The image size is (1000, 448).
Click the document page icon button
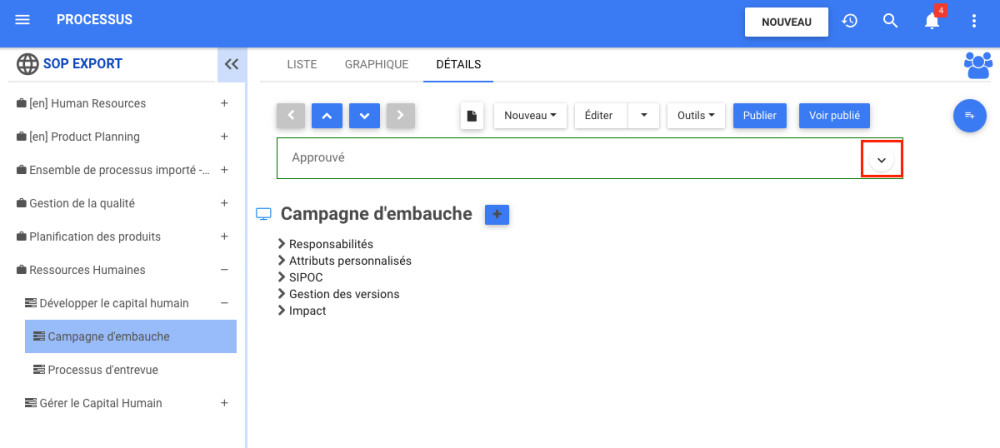pos(472,116)
